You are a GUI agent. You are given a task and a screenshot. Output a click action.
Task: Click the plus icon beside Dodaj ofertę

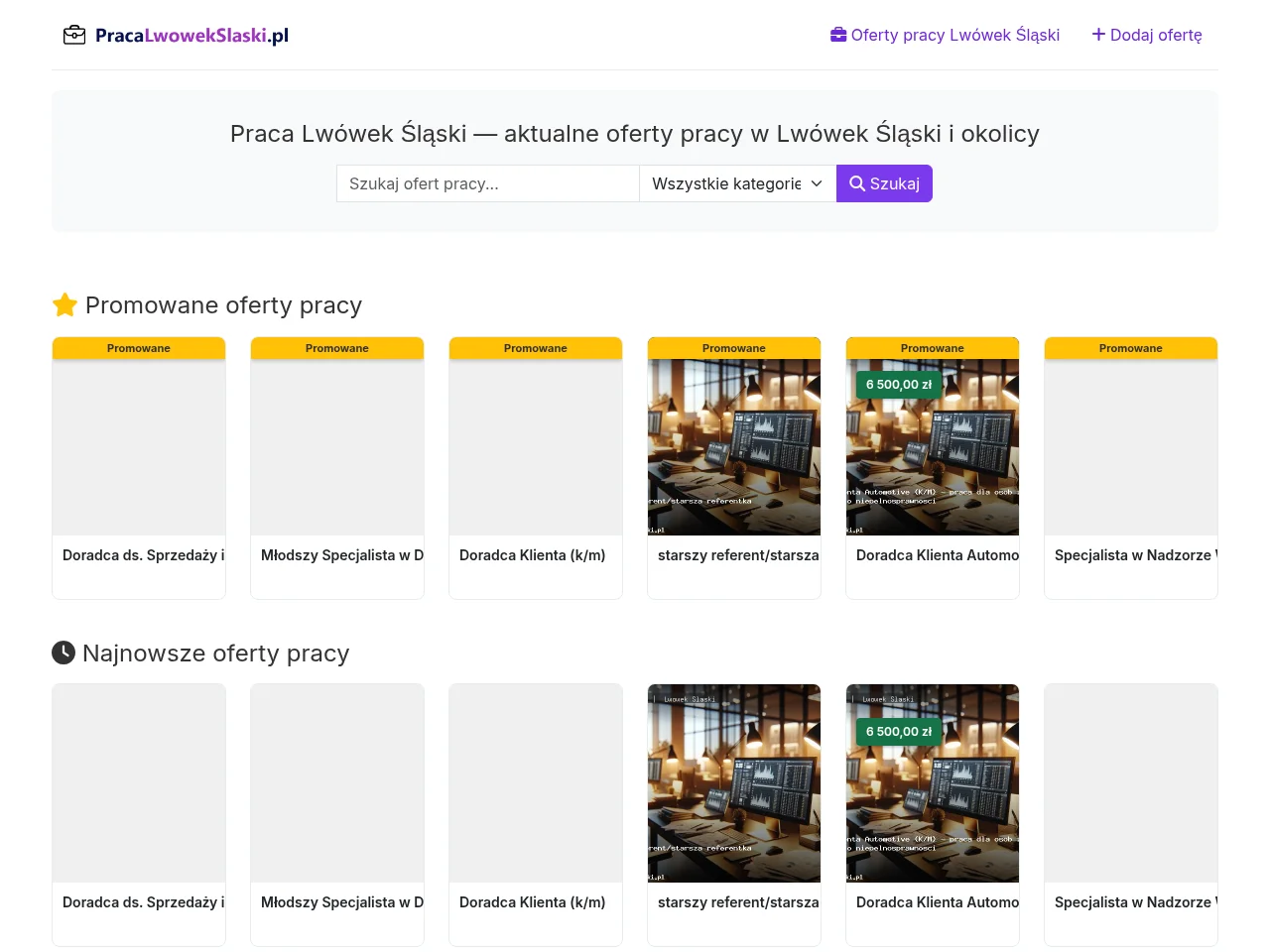(x=1098, y=35)
